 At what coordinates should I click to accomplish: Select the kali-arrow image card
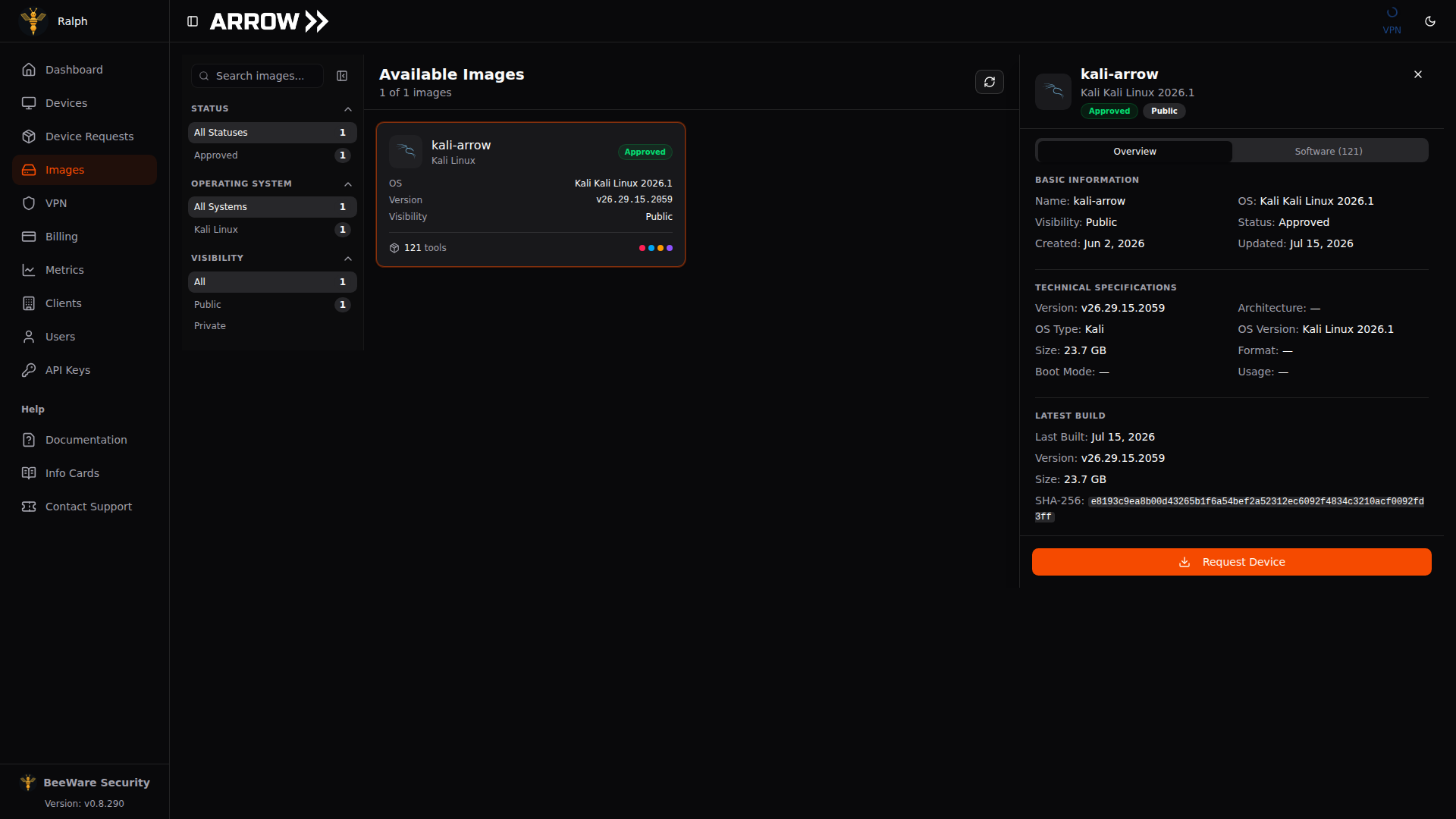tap(531, 194)
